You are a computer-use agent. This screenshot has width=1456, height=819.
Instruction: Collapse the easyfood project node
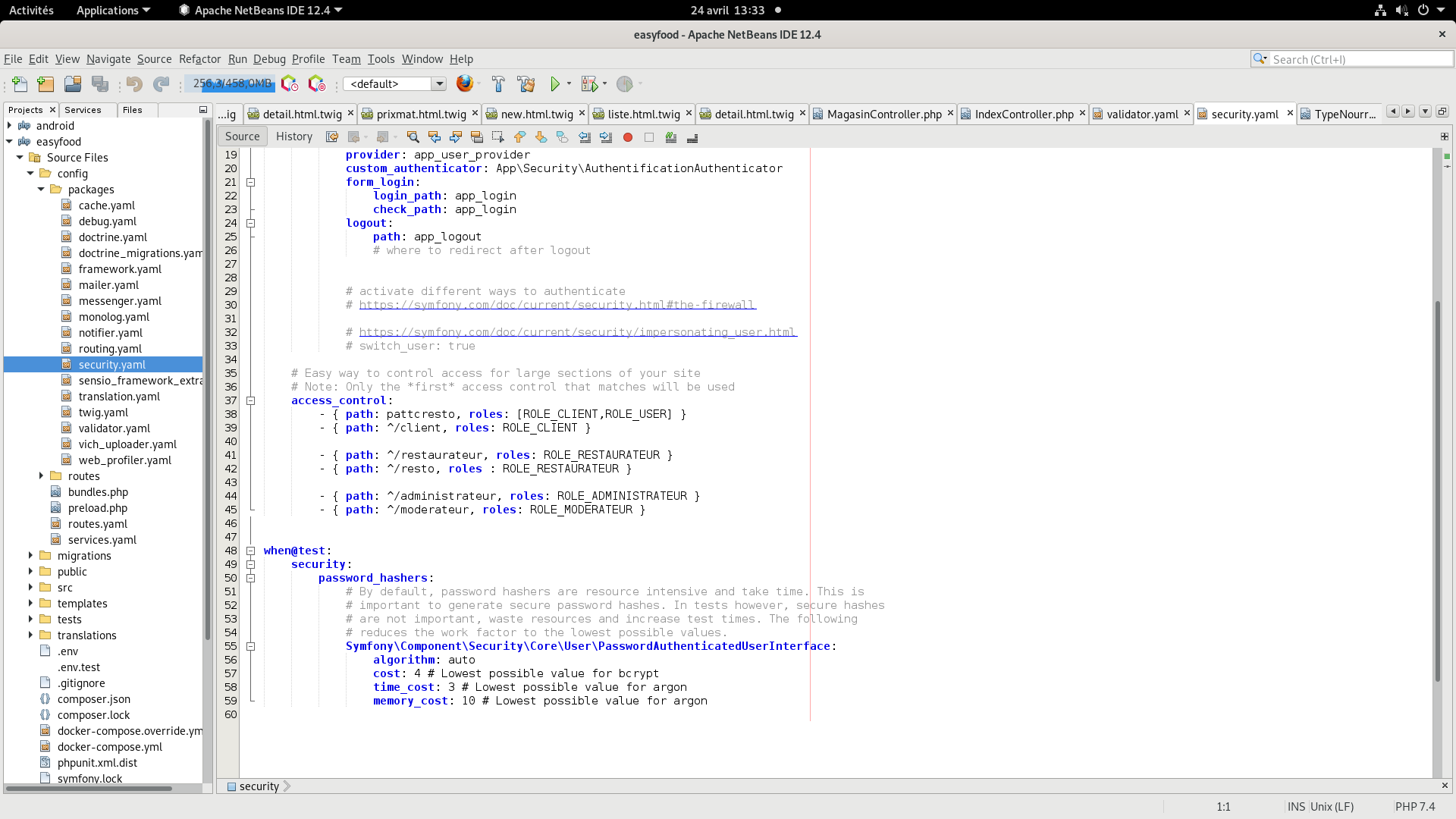click(x=9, y=142)
